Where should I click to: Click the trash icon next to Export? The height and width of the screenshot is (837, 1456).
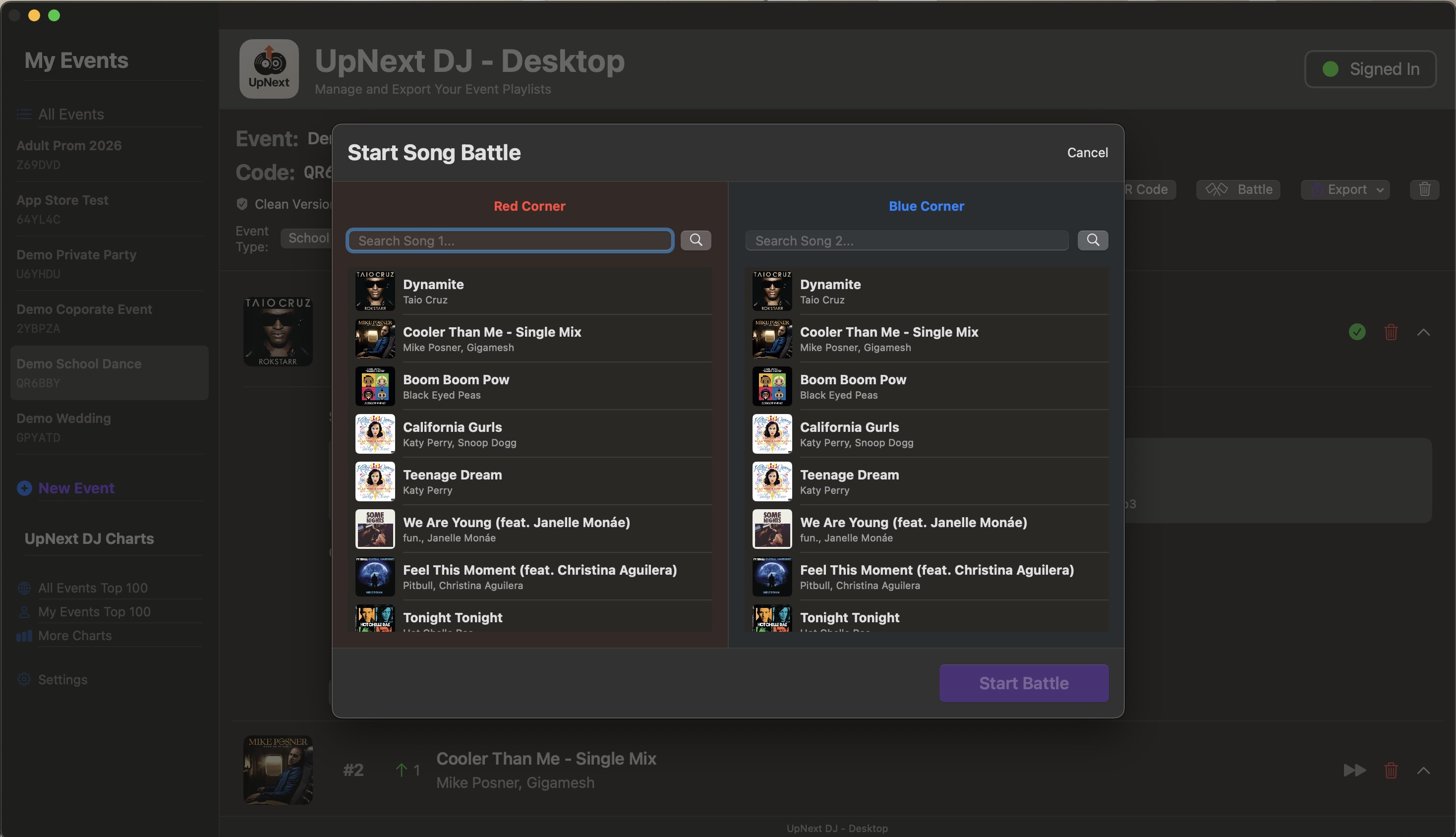pos(1424,189)
